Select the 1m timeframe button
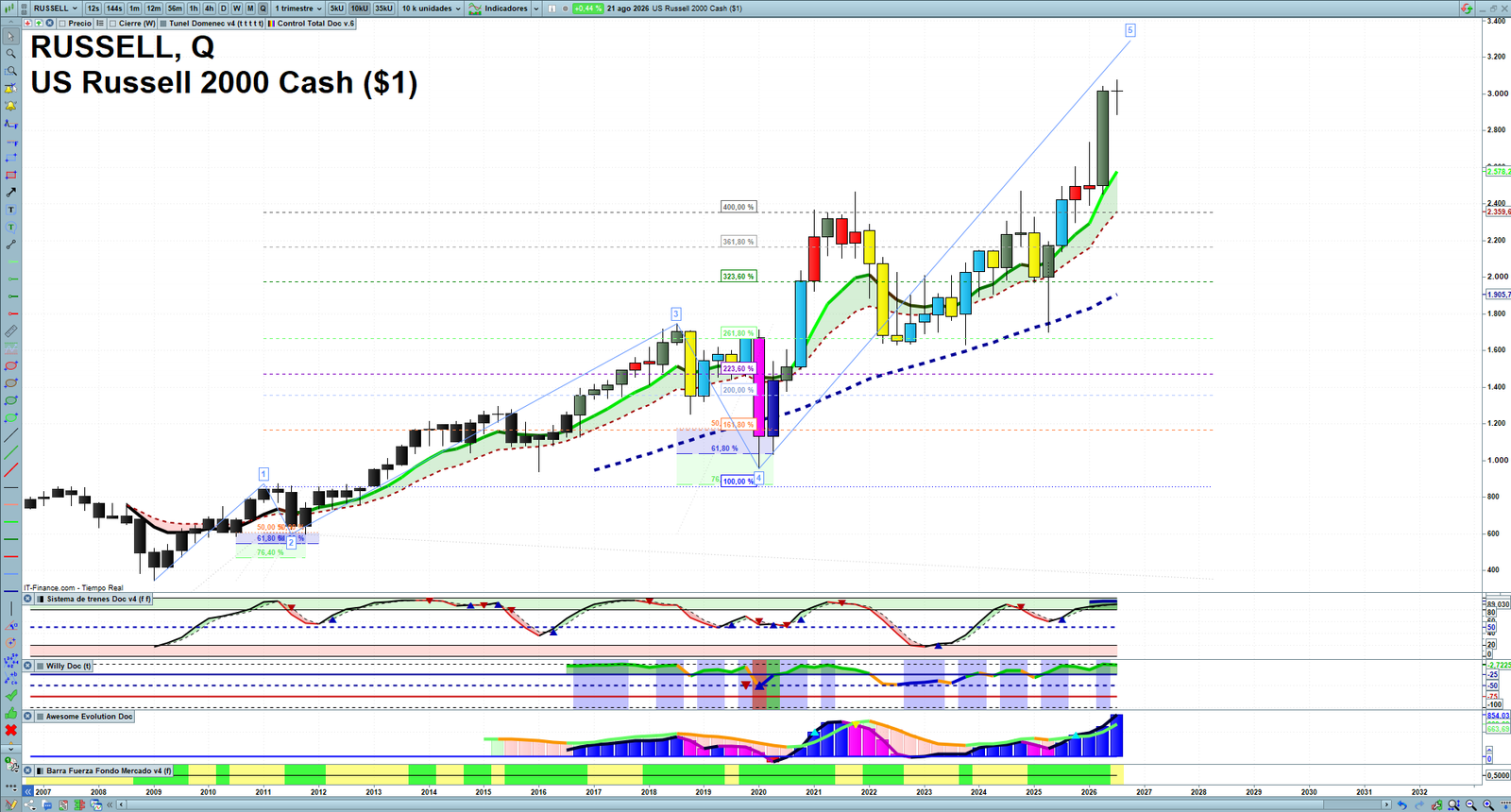This screenshot has width=1511, height=812. click(x=135, y=8)
